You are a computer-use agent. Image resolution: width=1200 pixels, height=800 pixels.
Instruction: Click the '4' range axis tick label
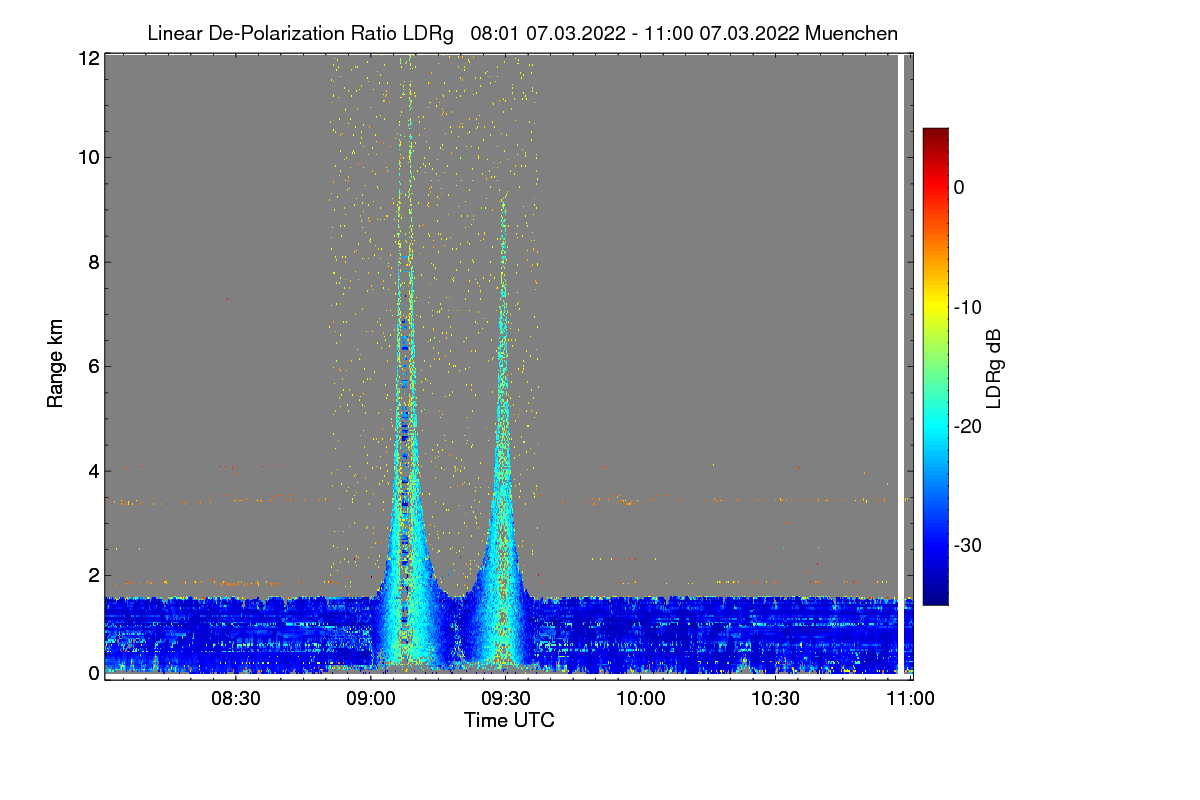coord(93,470)
